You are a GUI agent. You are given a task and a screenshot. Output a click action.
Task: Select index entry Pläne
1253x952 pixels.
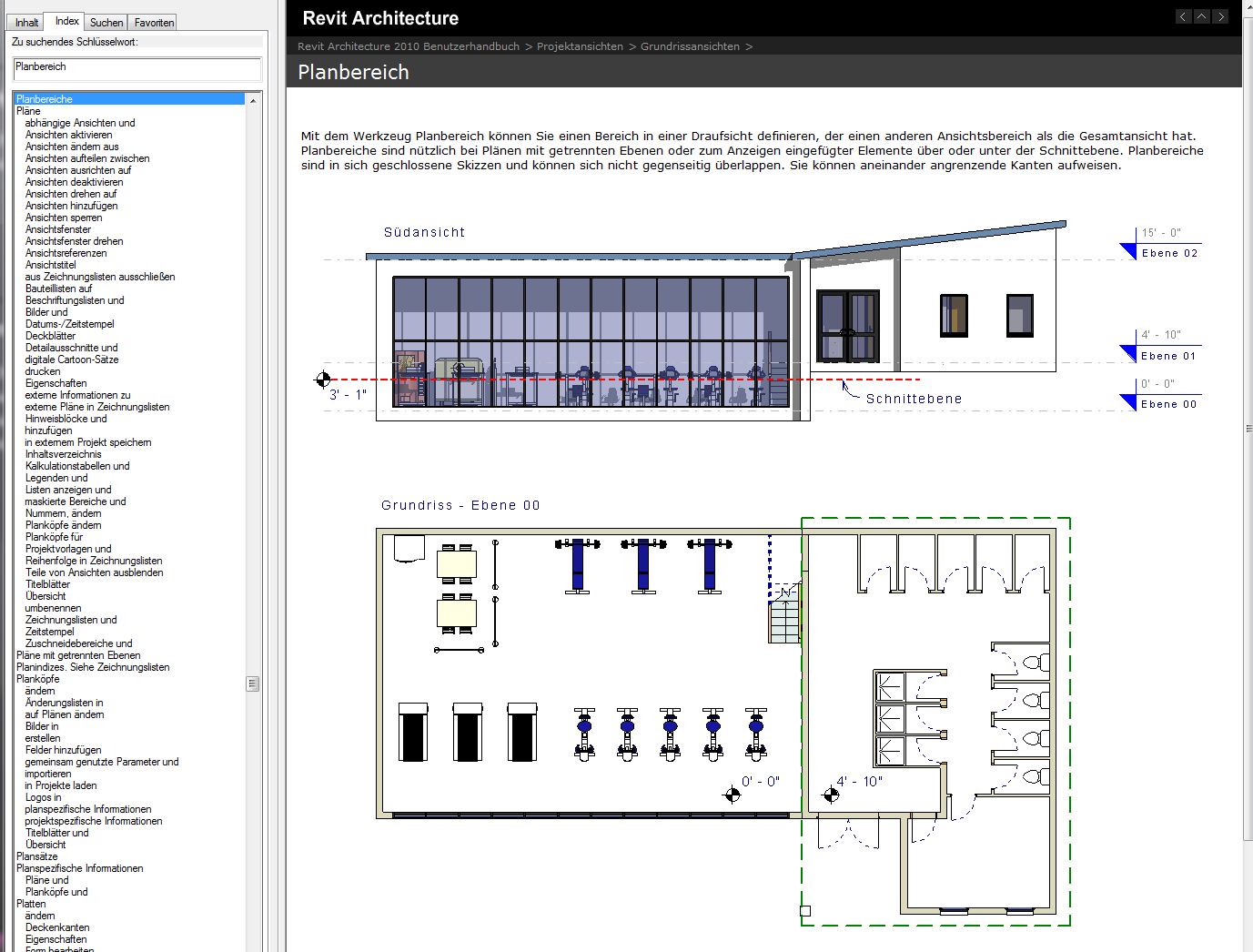[x=28, y=111]
